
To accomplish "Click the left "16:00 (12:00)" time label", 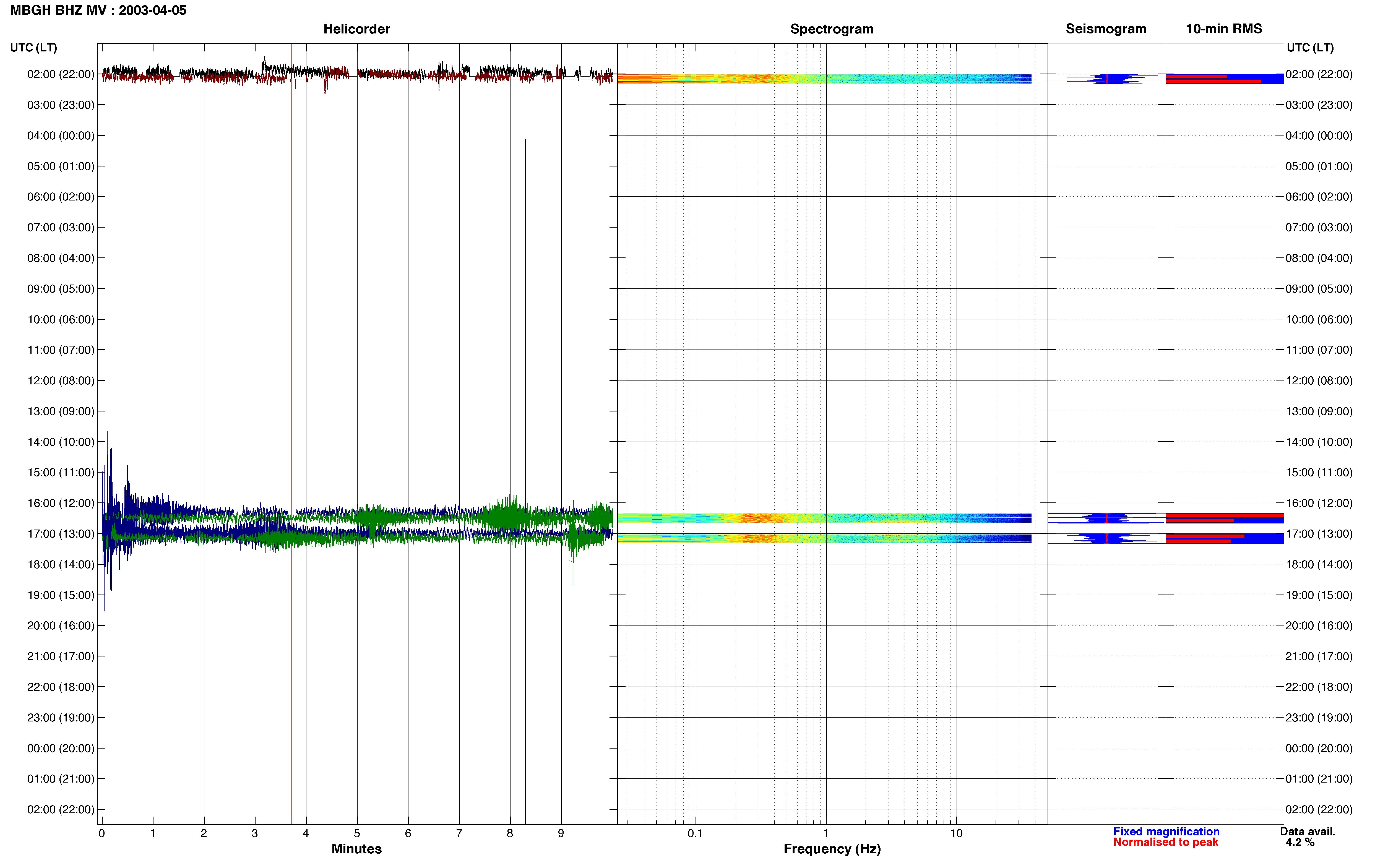I will pos(60,503).
